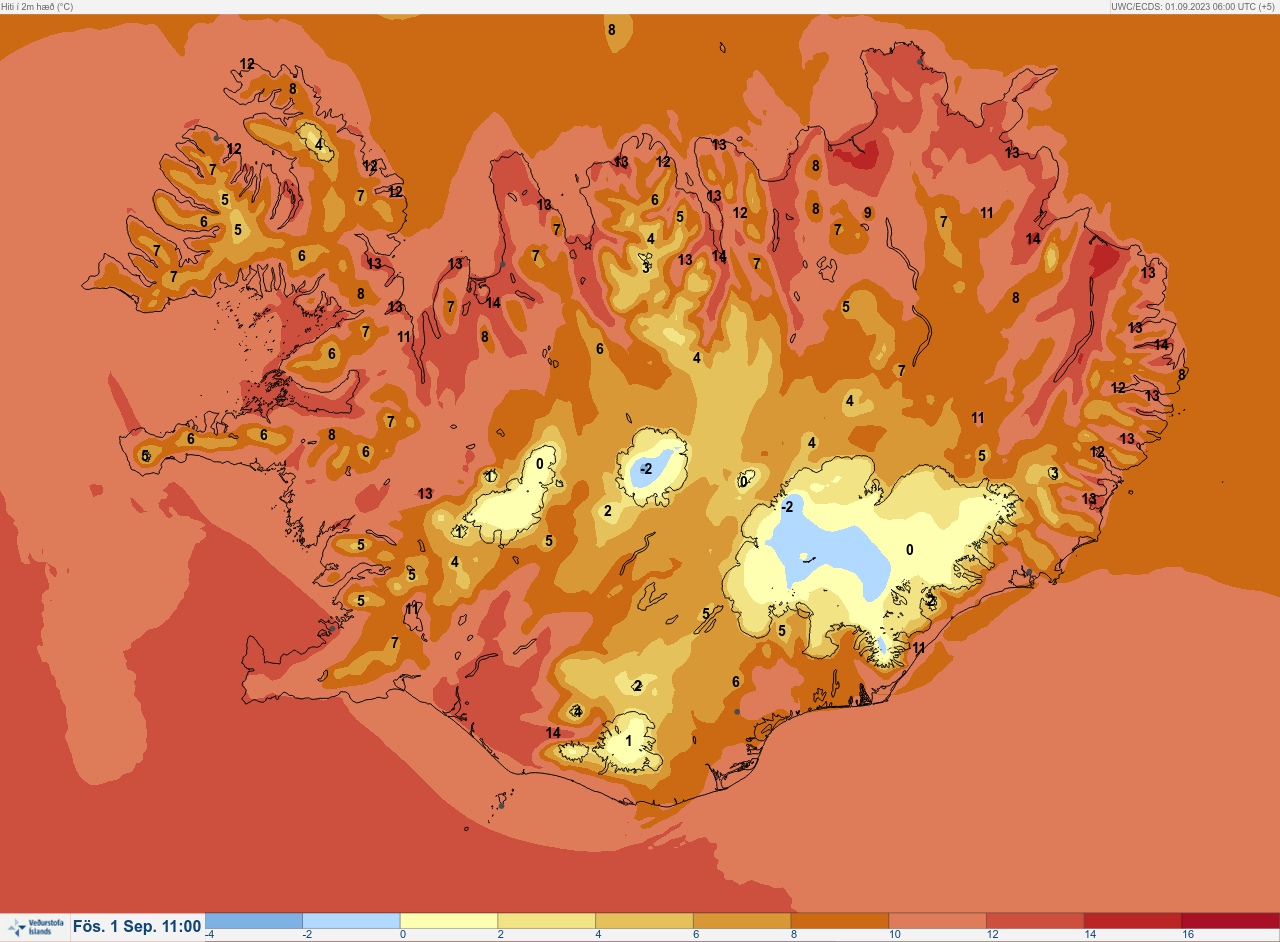Choose the legend swatch between 6 and 8

tap(742, 920)
